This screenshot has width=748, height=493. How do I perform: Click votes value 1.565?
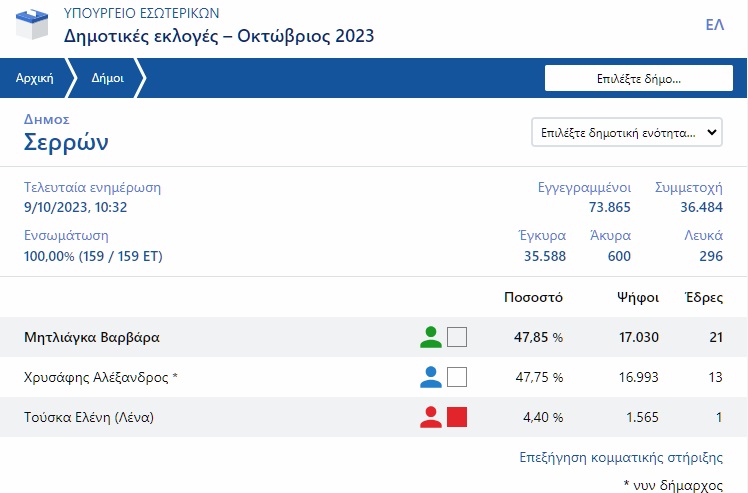tap(642, 417)
